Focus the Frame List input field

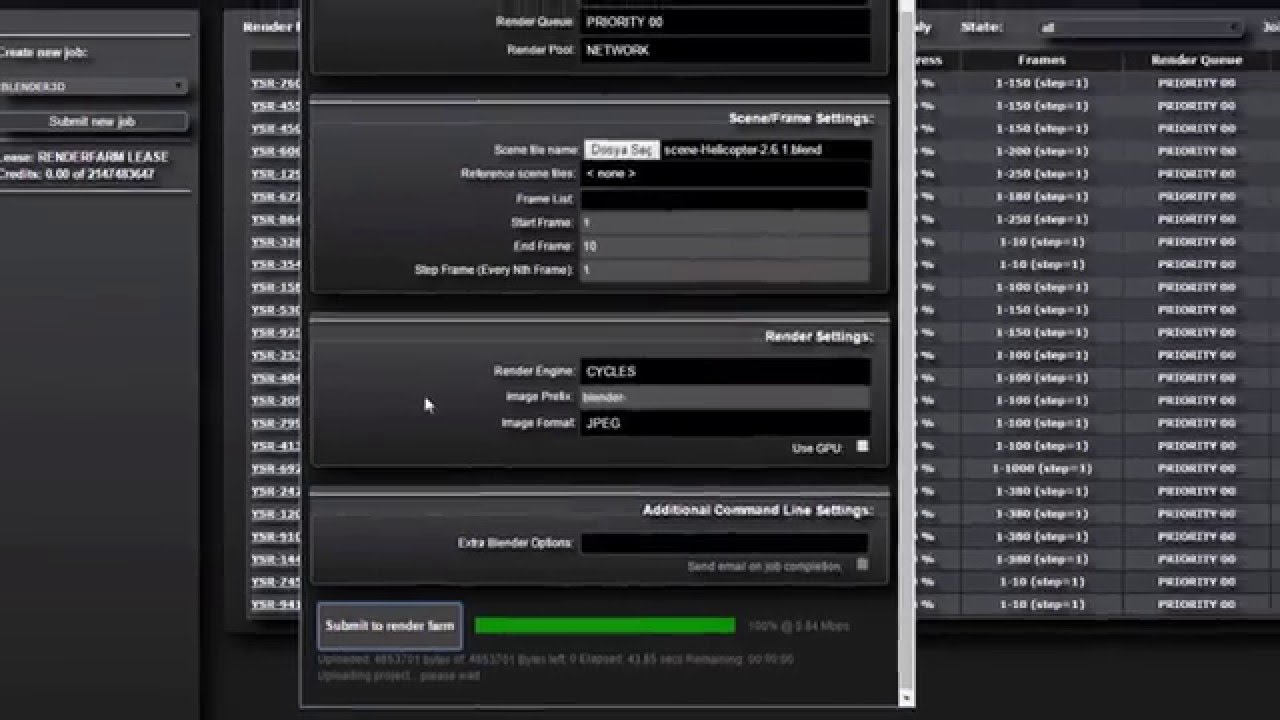point(724,199)
